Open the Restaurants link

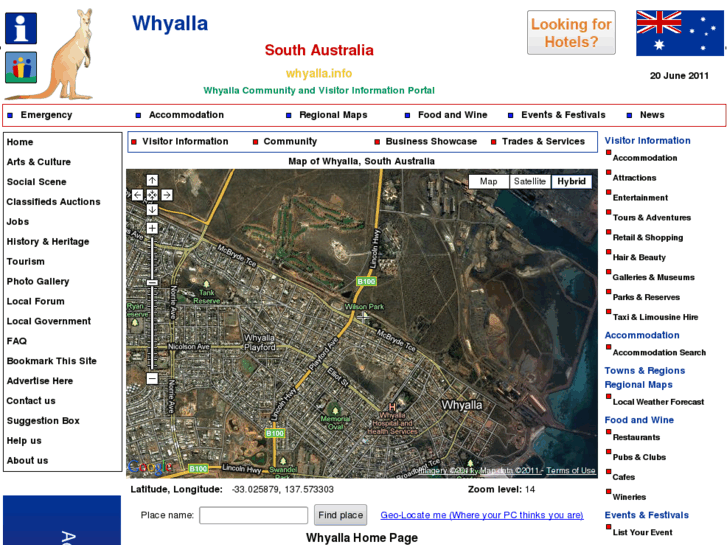click(636, 437)
